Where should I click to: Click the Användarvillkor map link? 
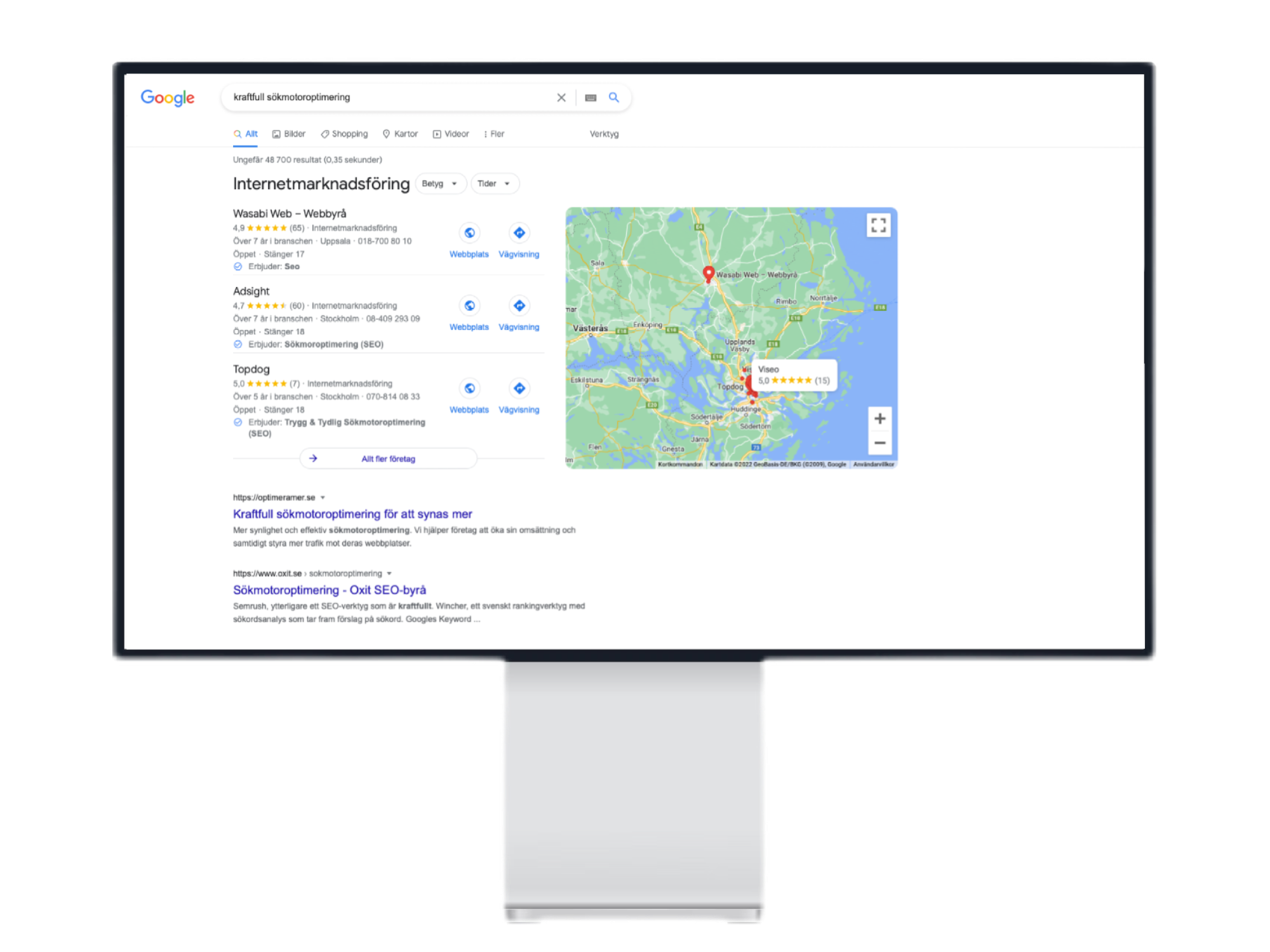pyautogui.click(x=873, y=465)
